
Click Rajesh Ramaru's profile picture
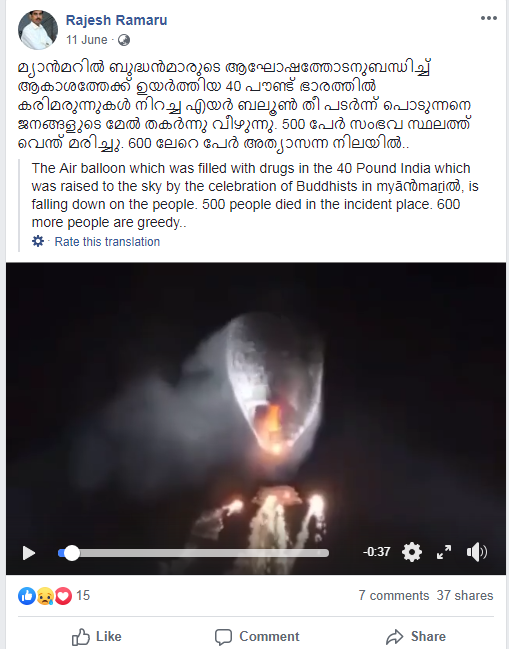[x=38, y=30]
